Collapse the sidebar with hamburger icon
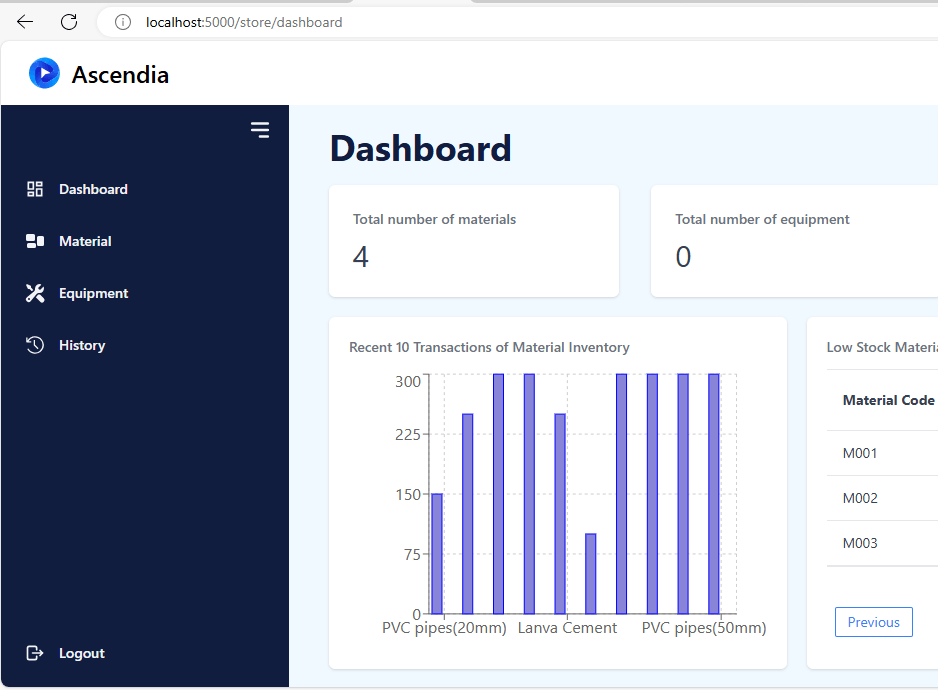The image size is (938, 690). tap(260, 130)
